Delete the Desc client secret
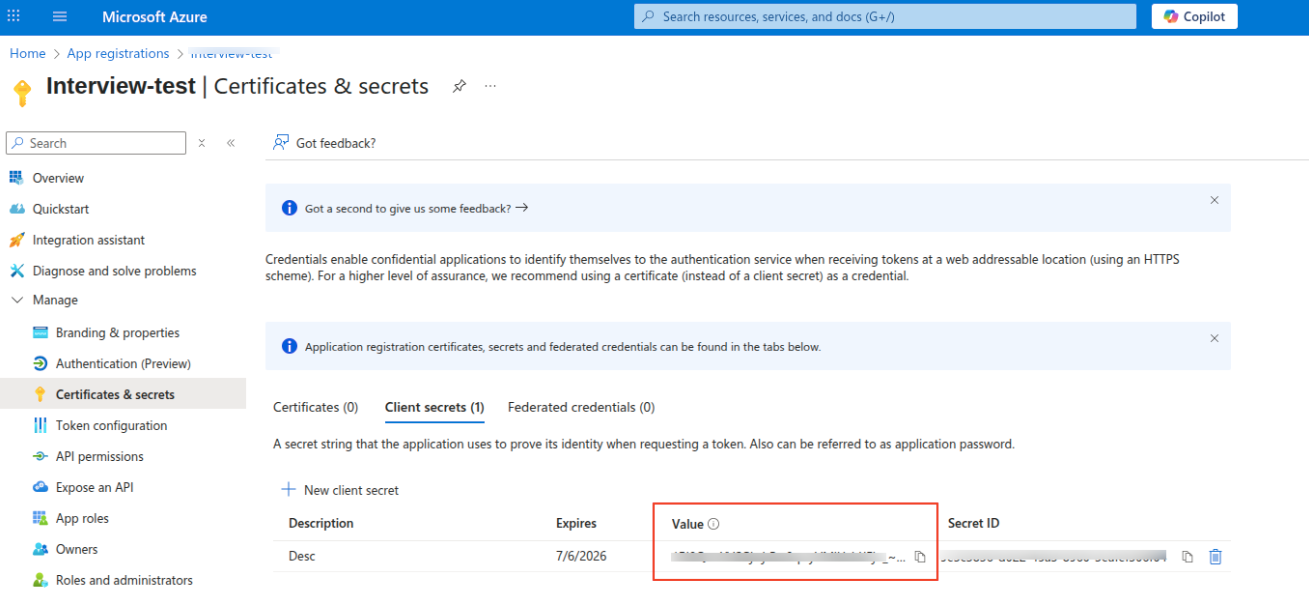Viewport: 1309px width, 600px height. 1215,557
